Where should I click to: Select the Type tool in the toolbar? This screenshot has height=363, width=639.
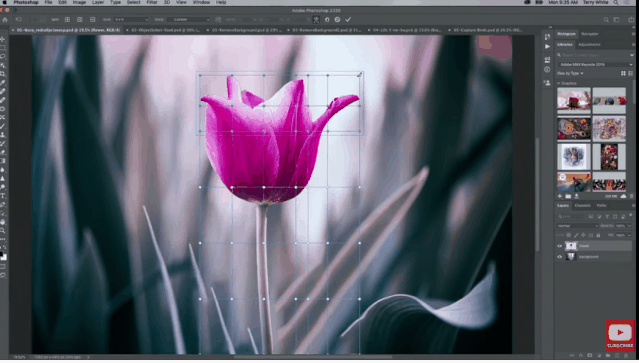click(3, 196)
